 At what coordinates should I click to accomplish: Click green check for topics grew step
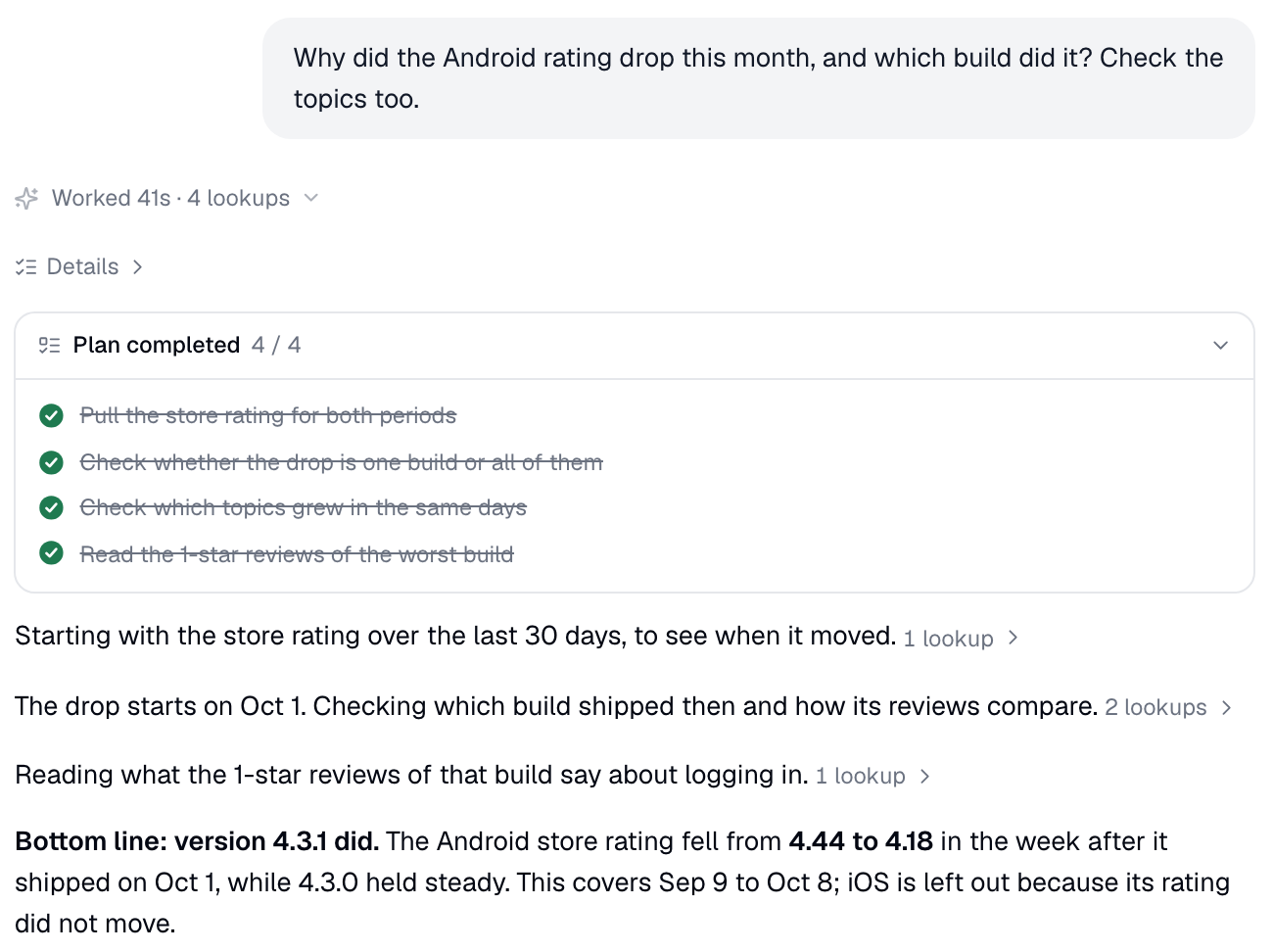coord(51,507)
